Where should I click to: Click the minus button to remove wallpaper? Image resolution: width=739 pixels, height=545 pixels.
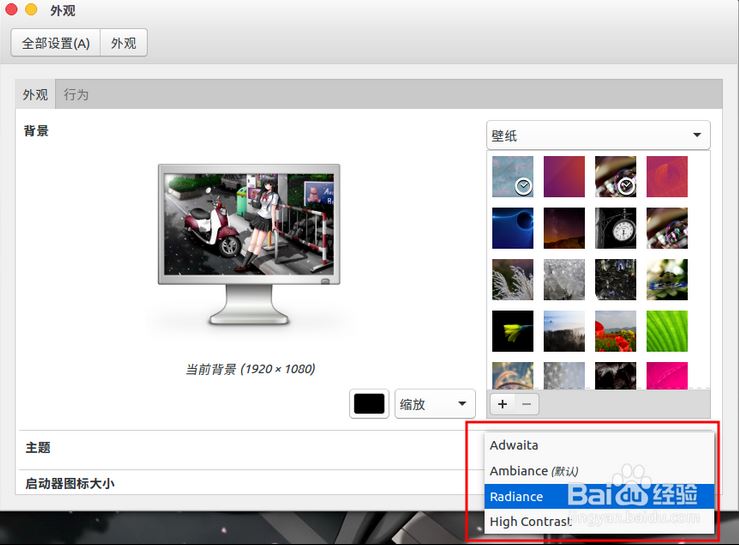(x=527, y=404)
